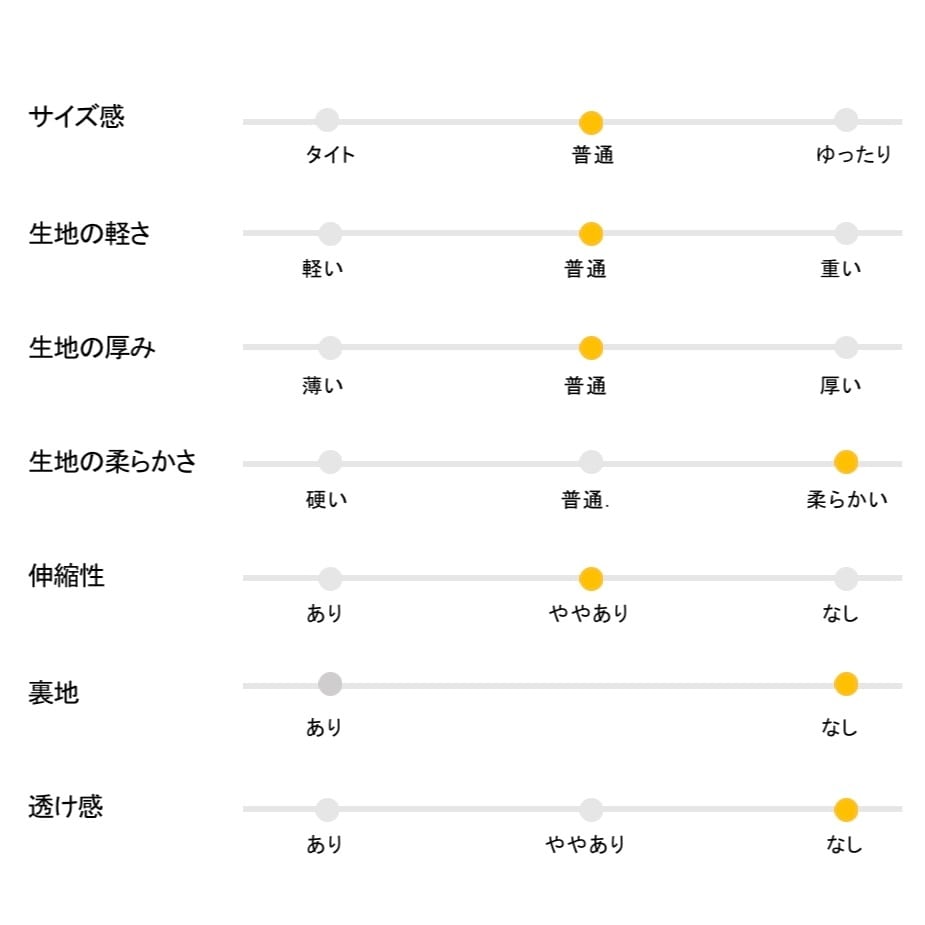The image size is (925, 925).
Task: Select the なし dot for 伸縮性
Action: click(846, 578)
